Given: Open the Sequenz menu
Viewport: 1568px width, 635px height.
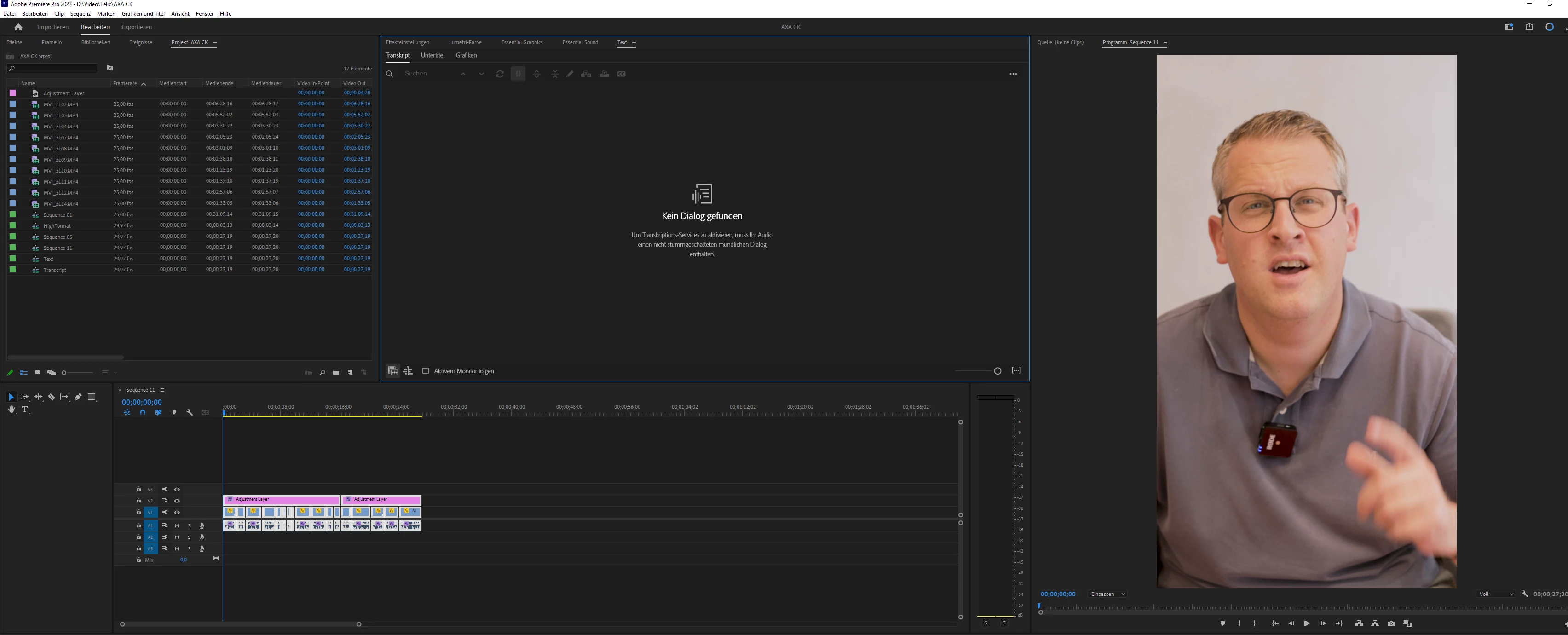Looking at the screenshot, I should tap(81, 13).
